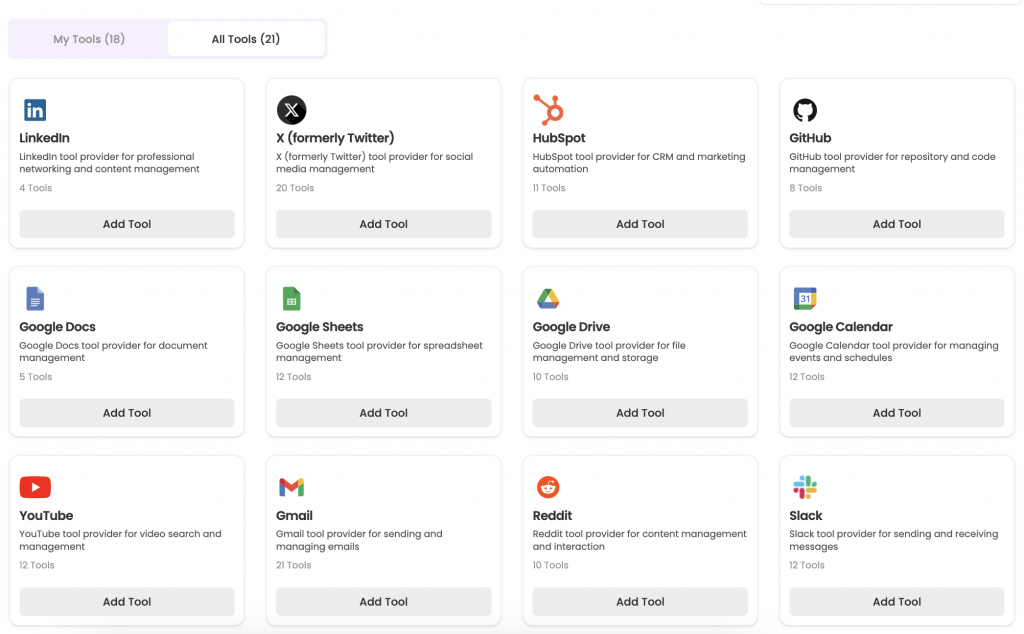Click the X (formerly Twitter) title text
1024x634 pixels.
pyautogui.click(x=335, y=138)
